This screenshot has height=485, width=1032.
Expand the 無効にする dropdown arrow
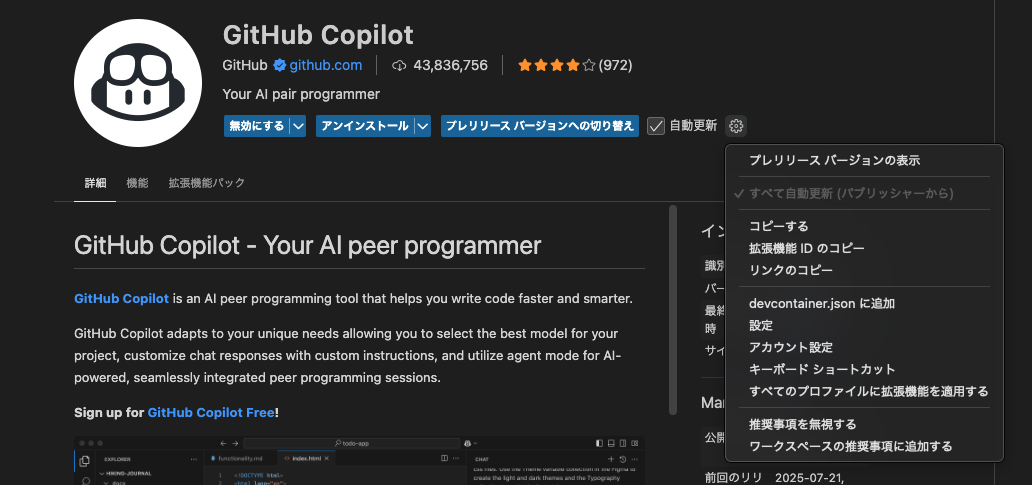coord(298,126)
